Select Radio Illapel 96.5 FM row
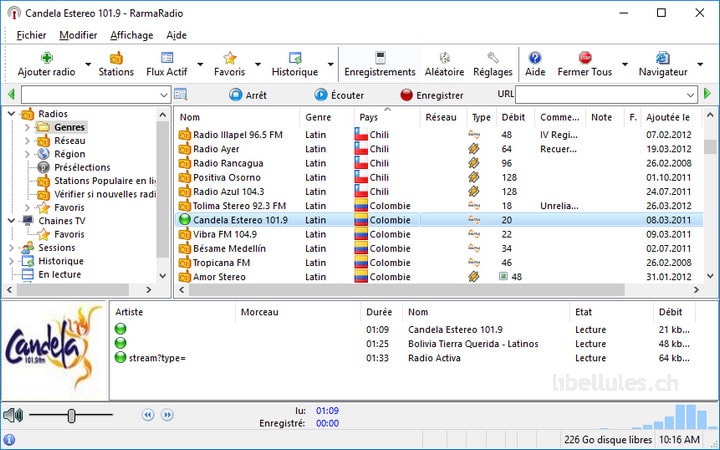The image size is (720, 450). coord(439,135)
